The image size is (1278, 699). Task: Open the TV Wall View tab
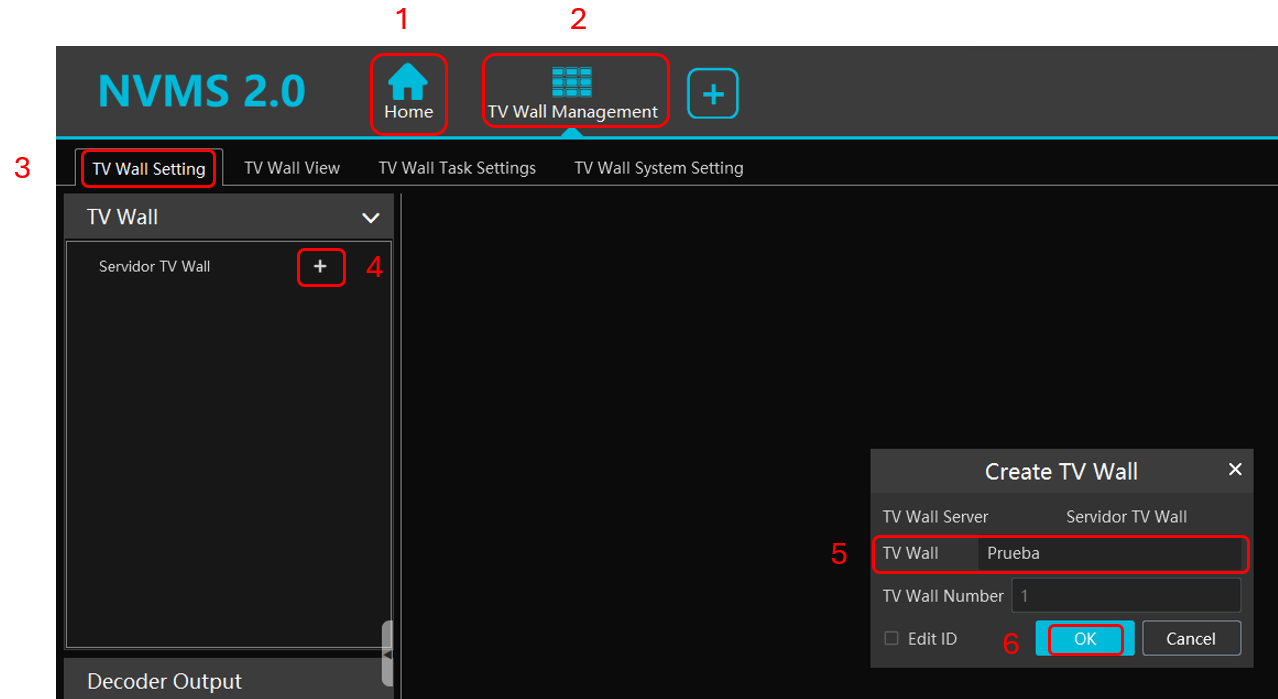click(x=292, y=168)
